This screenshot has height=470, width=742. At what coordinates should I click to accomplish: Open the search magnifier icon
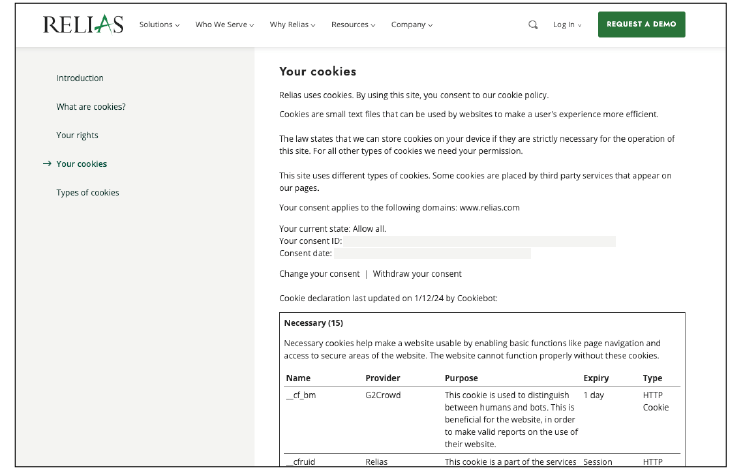533,25
